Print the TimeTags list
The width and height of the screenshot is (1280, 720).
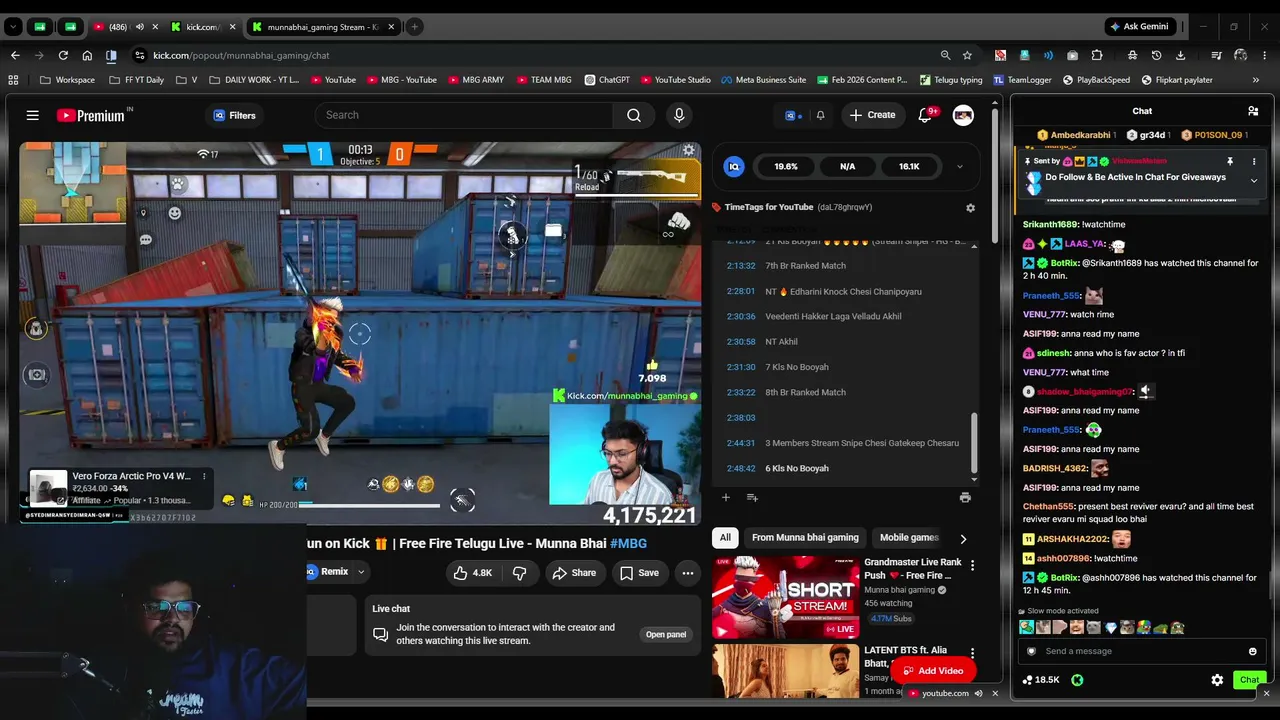click(965, 497)
